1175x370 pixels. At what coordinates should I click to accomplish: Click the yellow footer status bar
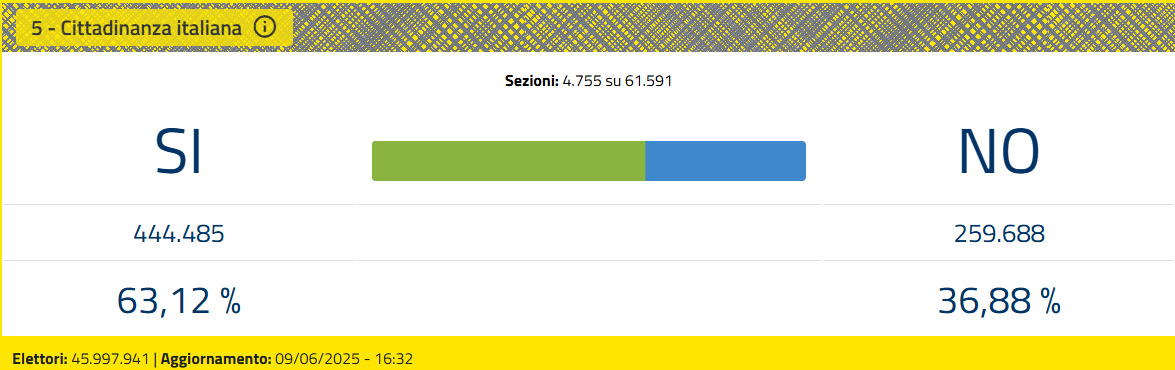(588, 354)
